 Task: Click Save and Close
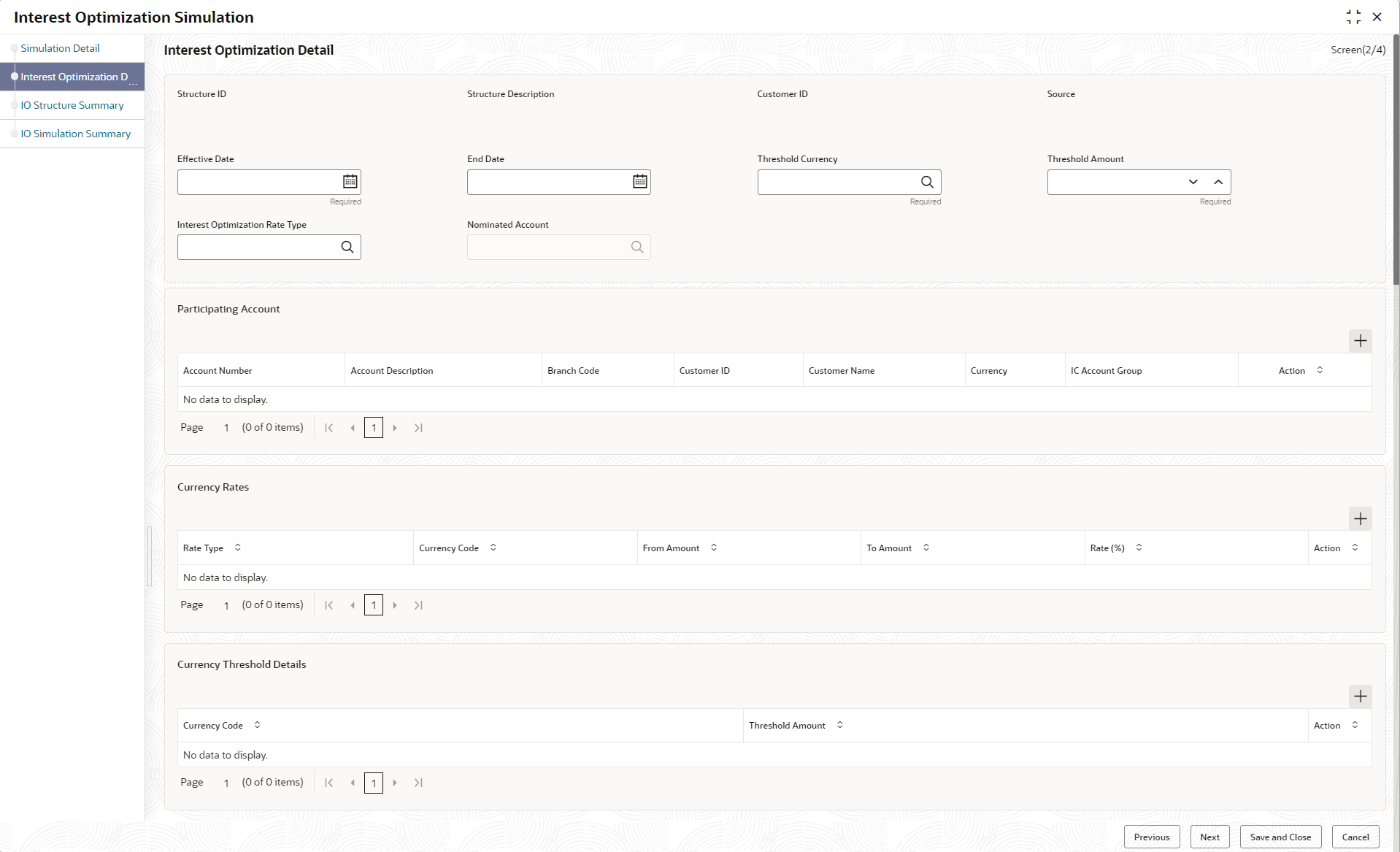pyautogui.click(x=1280, y=837)
